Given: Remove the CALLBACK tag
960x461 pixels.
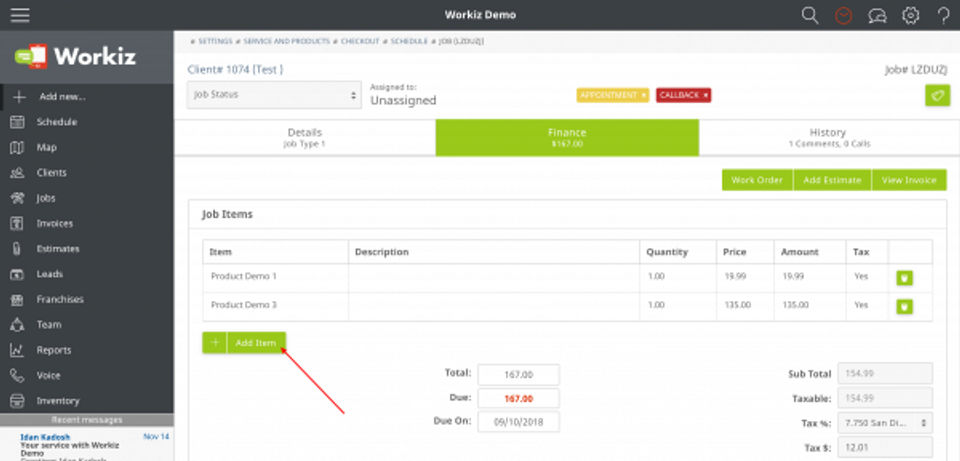Looking at the screenshot, I should (705, 96).
